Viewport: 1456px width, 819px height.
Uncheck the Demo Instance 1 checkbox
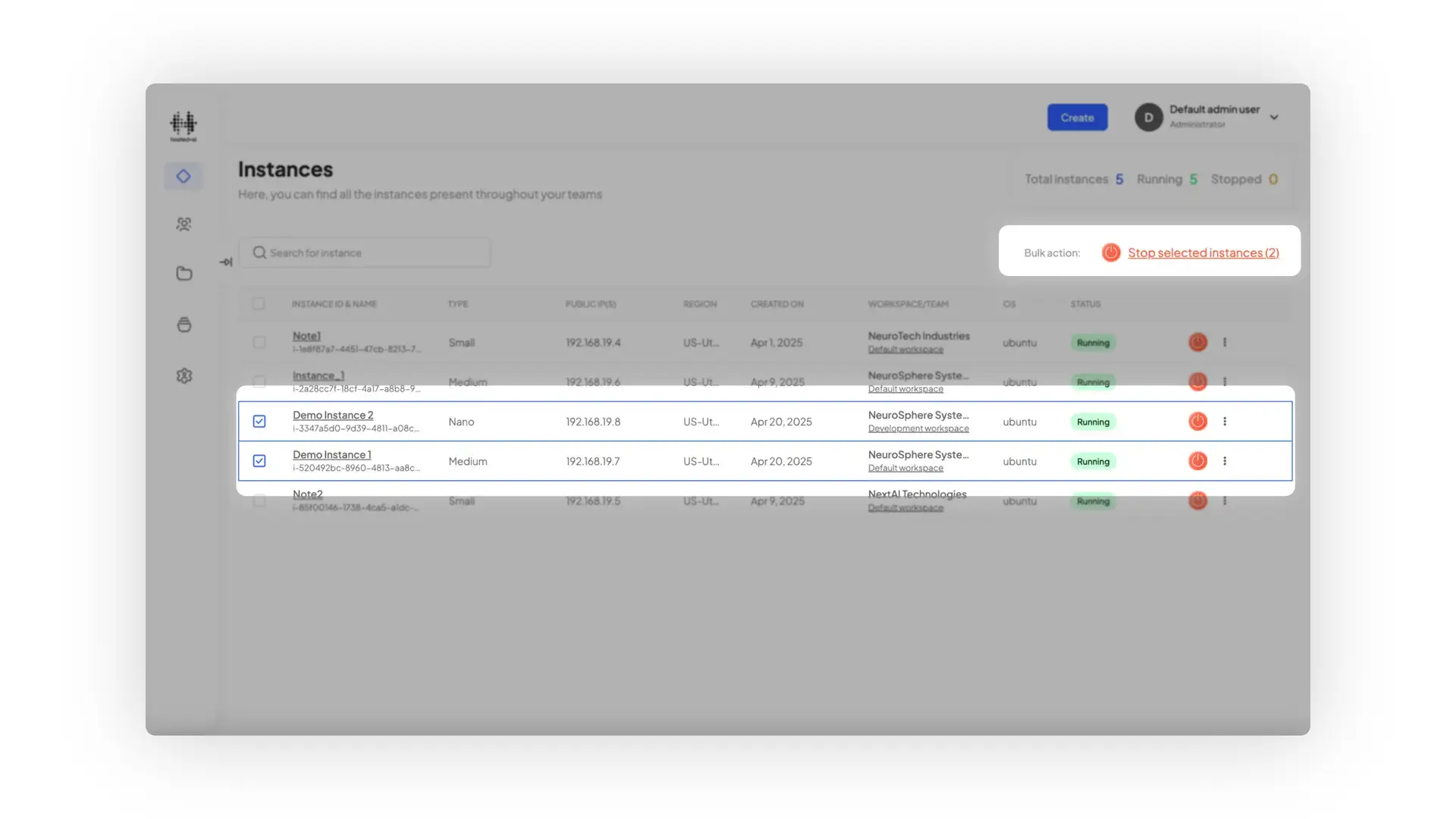coord(259,460)
